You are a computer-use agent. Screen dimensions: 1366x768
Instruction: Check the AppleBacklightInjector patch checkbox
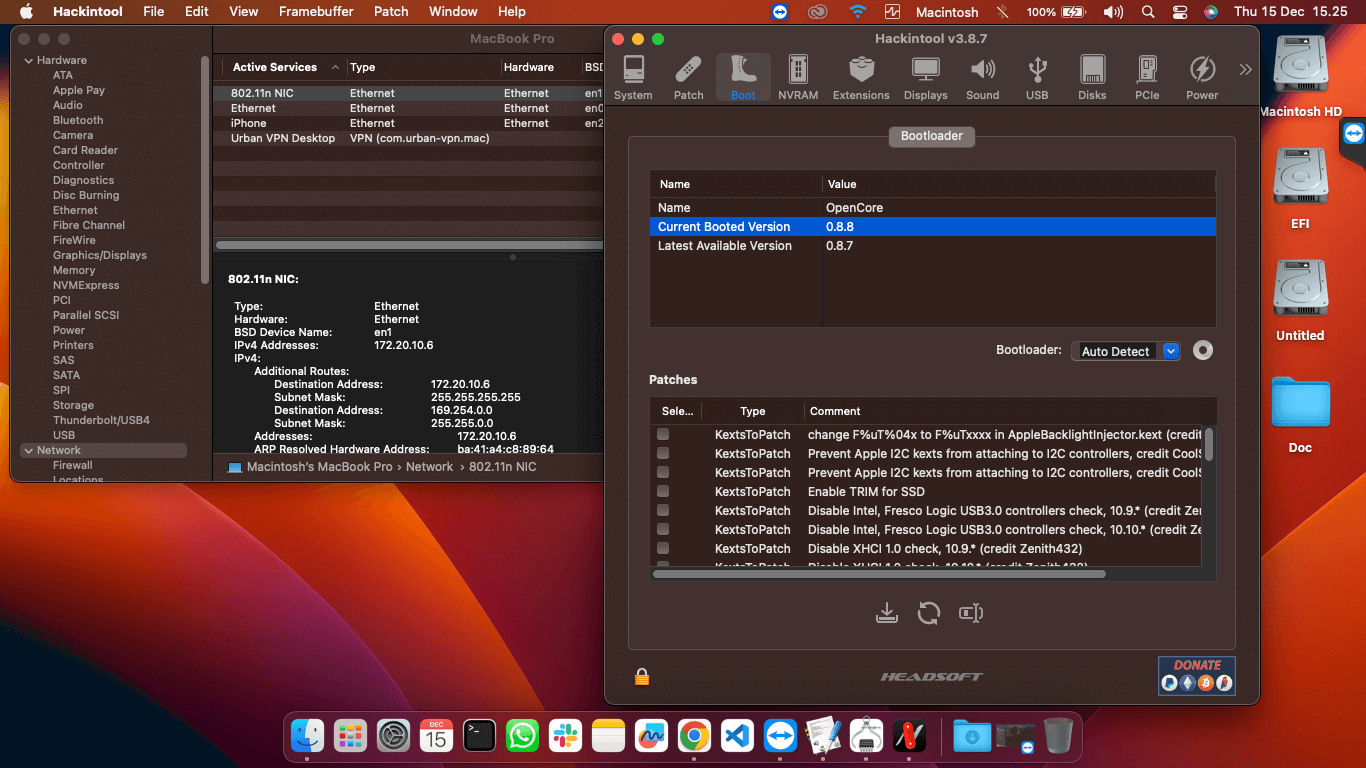click(663, 434)
